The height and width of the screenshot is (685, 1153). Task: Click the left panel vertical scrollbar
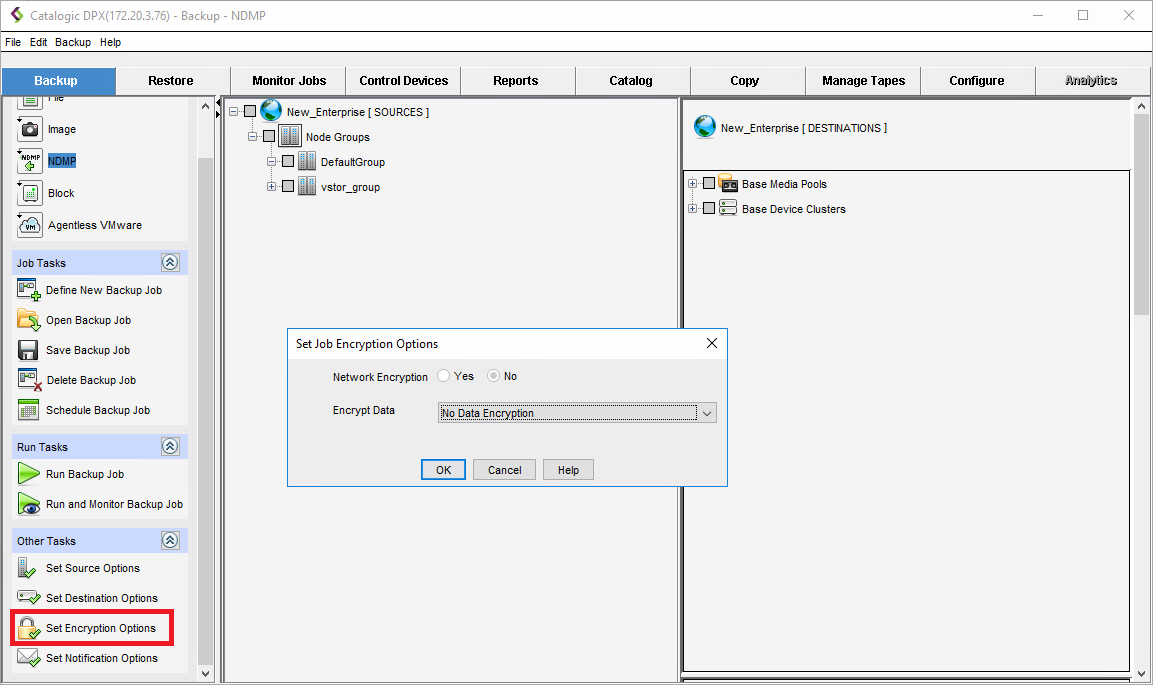click(x=206, y=400)
